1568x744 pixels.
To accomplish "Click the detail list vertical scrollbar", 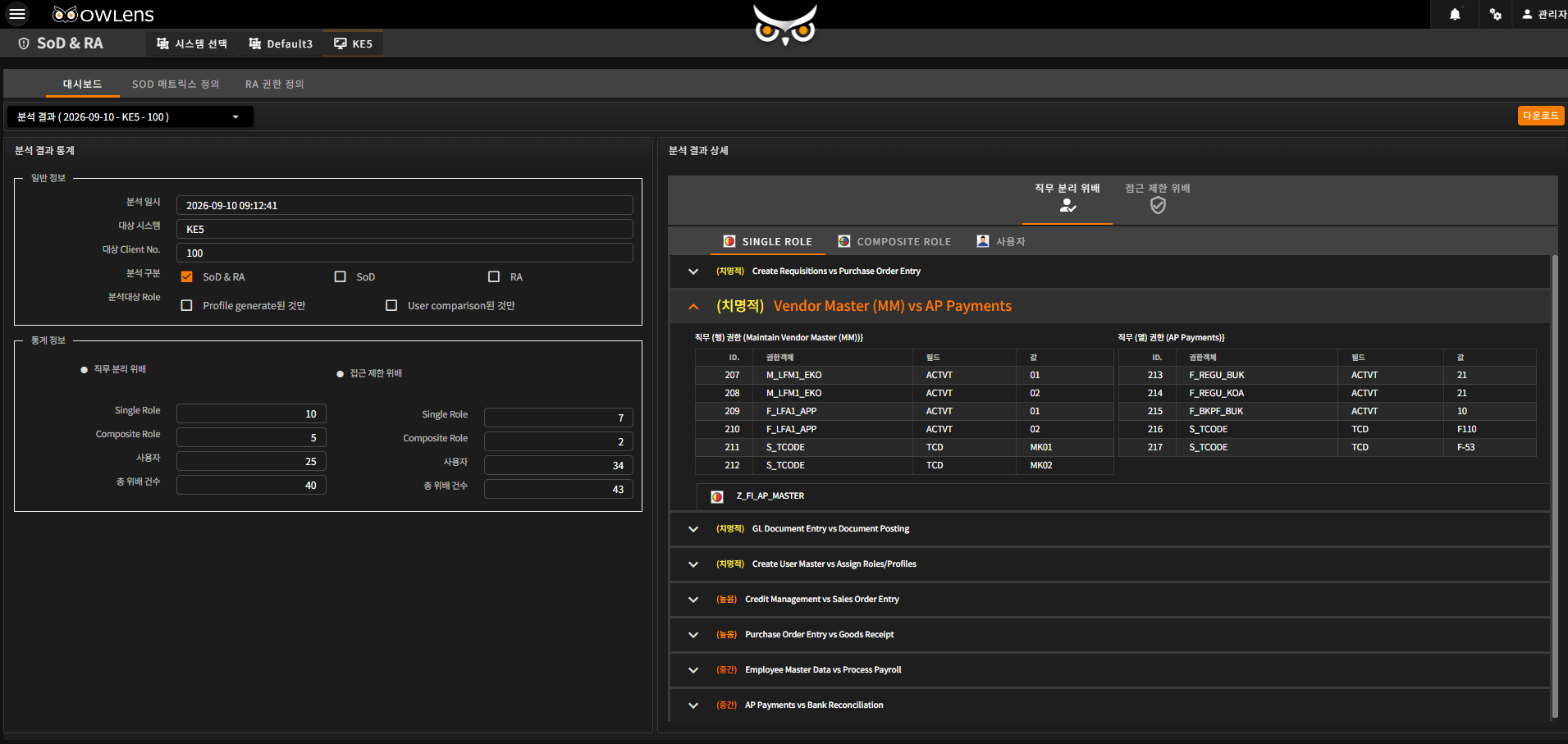I will click(1554, 487).
